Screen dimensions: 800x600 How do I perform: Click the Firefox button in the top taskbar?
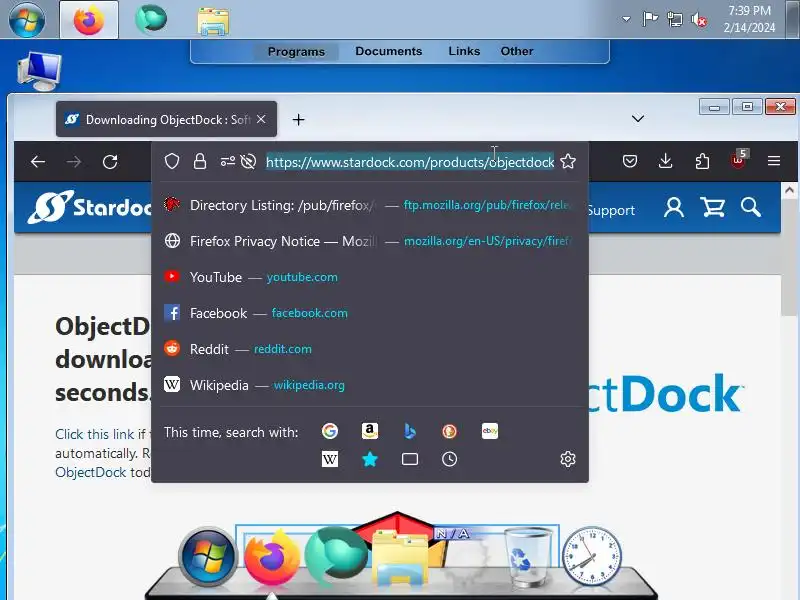[x=89, y=19]
